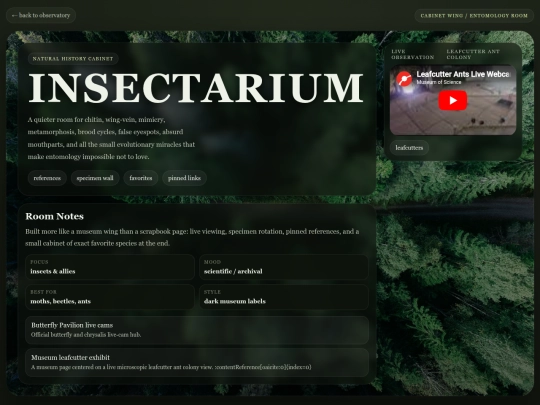Click the Focus insects & allies card

pyautogui.click(x=110, y=267)
